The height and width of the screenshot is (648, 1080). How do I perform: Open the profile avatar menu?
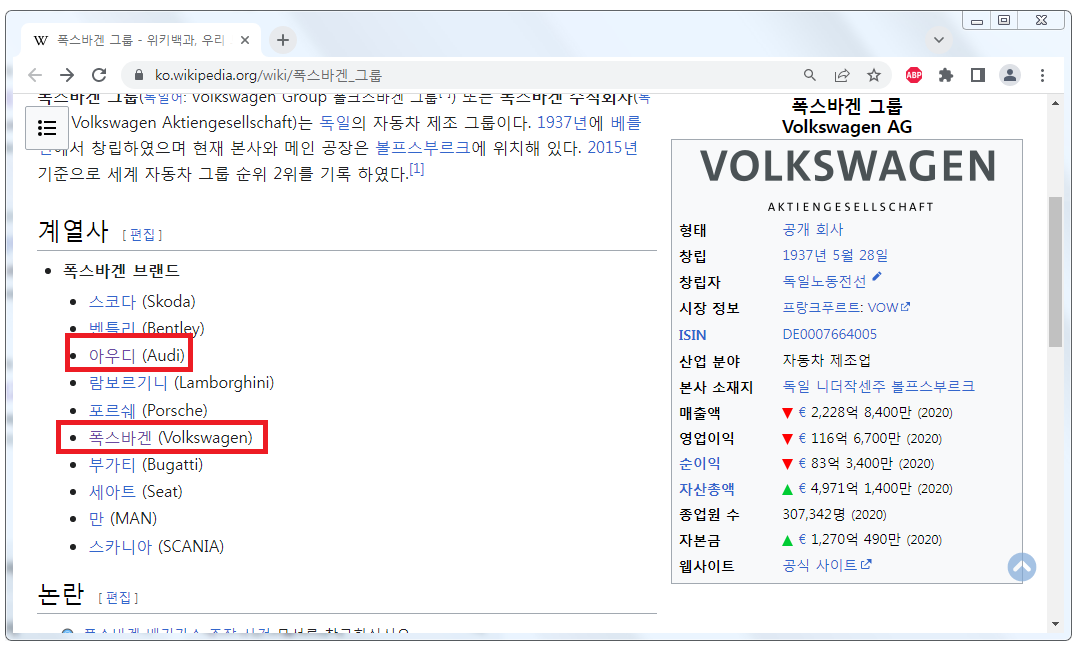pos(1010,75)
